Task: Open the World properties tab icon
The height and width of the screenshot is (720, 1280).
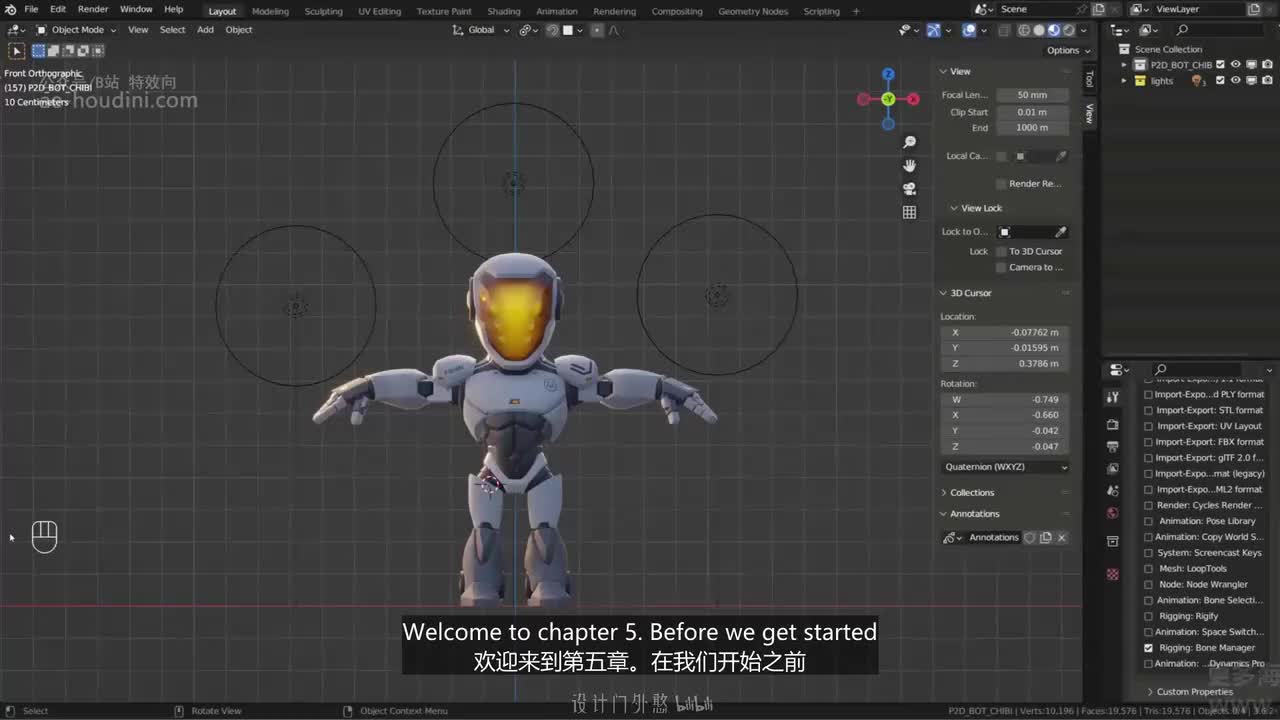Action: point(1112,513)
